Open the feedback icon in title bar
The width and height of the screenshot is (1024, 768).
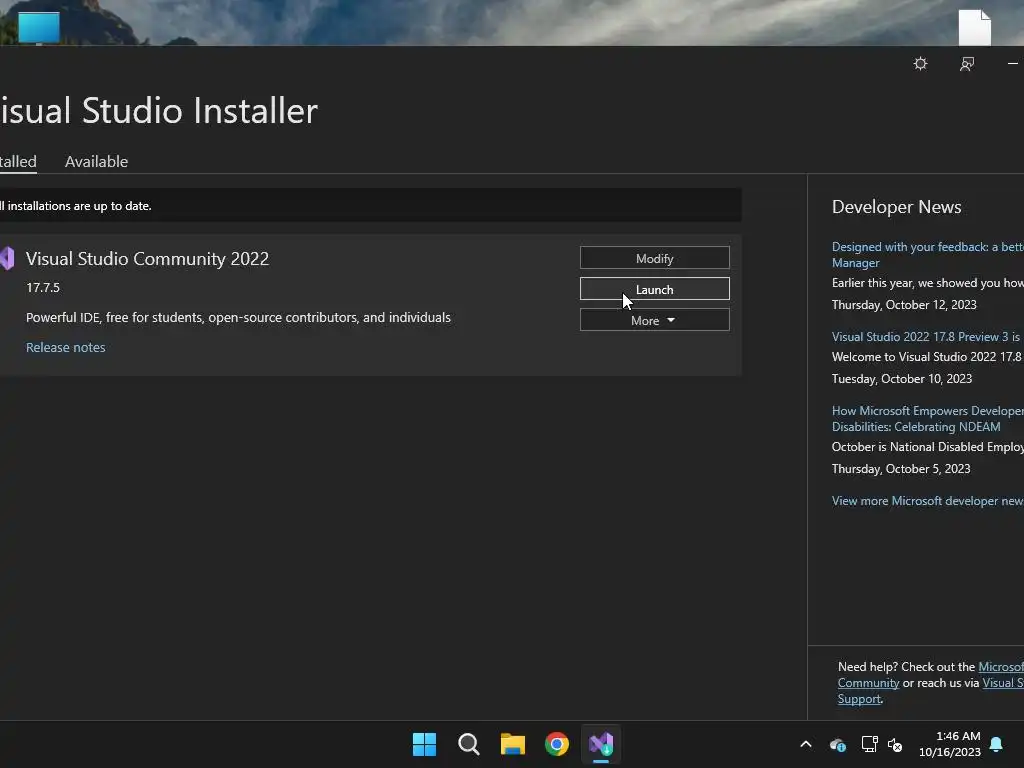click(967, 64)
